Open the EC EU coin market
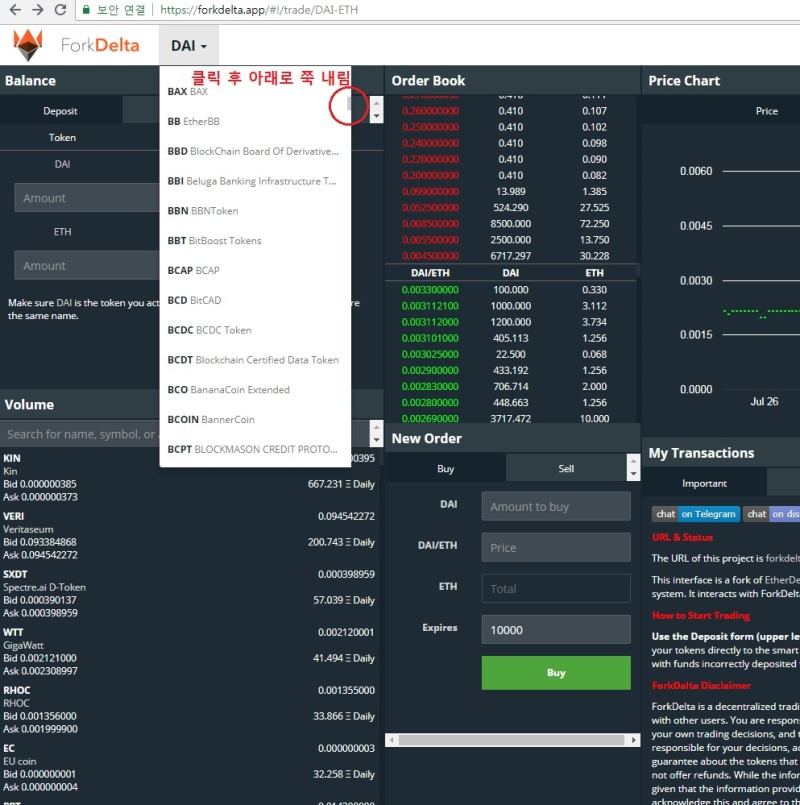Screen dimensions: 800x805 click(189, 767)
